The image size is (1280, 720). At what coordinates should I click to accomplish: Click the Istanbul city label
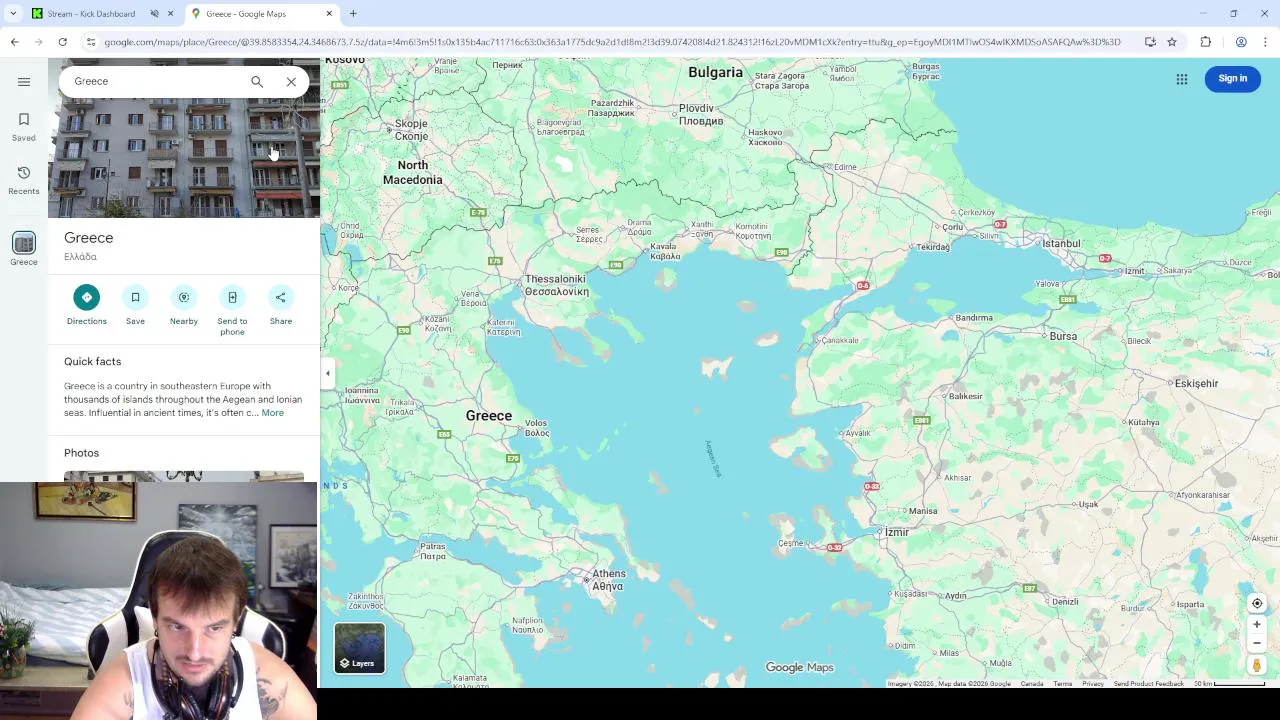click(1061, 243)
